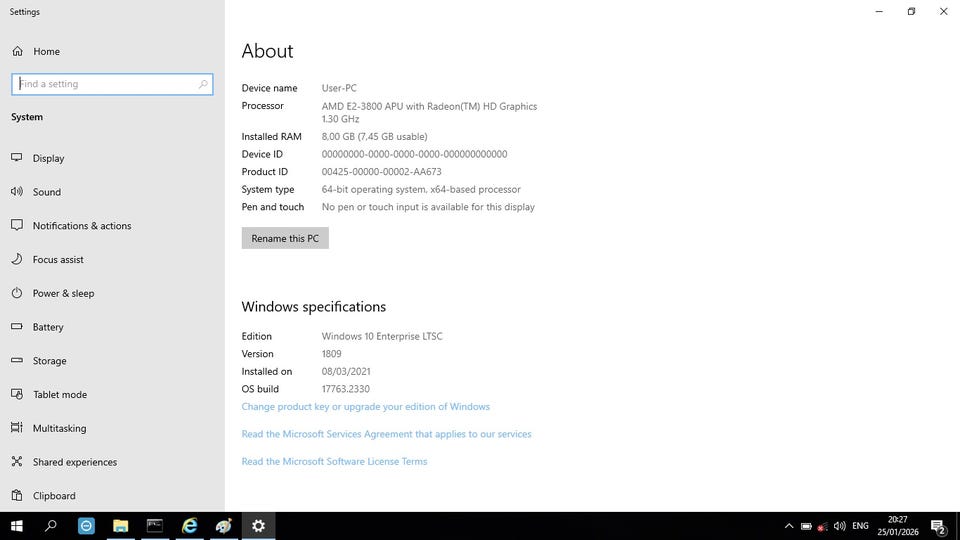960x540 pixels.
Task: Open Change product key or upgrade link
Action: pos(366,407)
